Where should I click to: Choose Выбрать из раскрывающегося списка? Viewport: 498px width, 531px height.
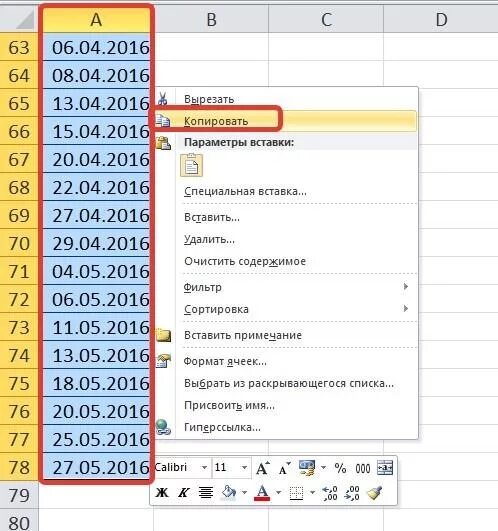[x=289, y=383]
